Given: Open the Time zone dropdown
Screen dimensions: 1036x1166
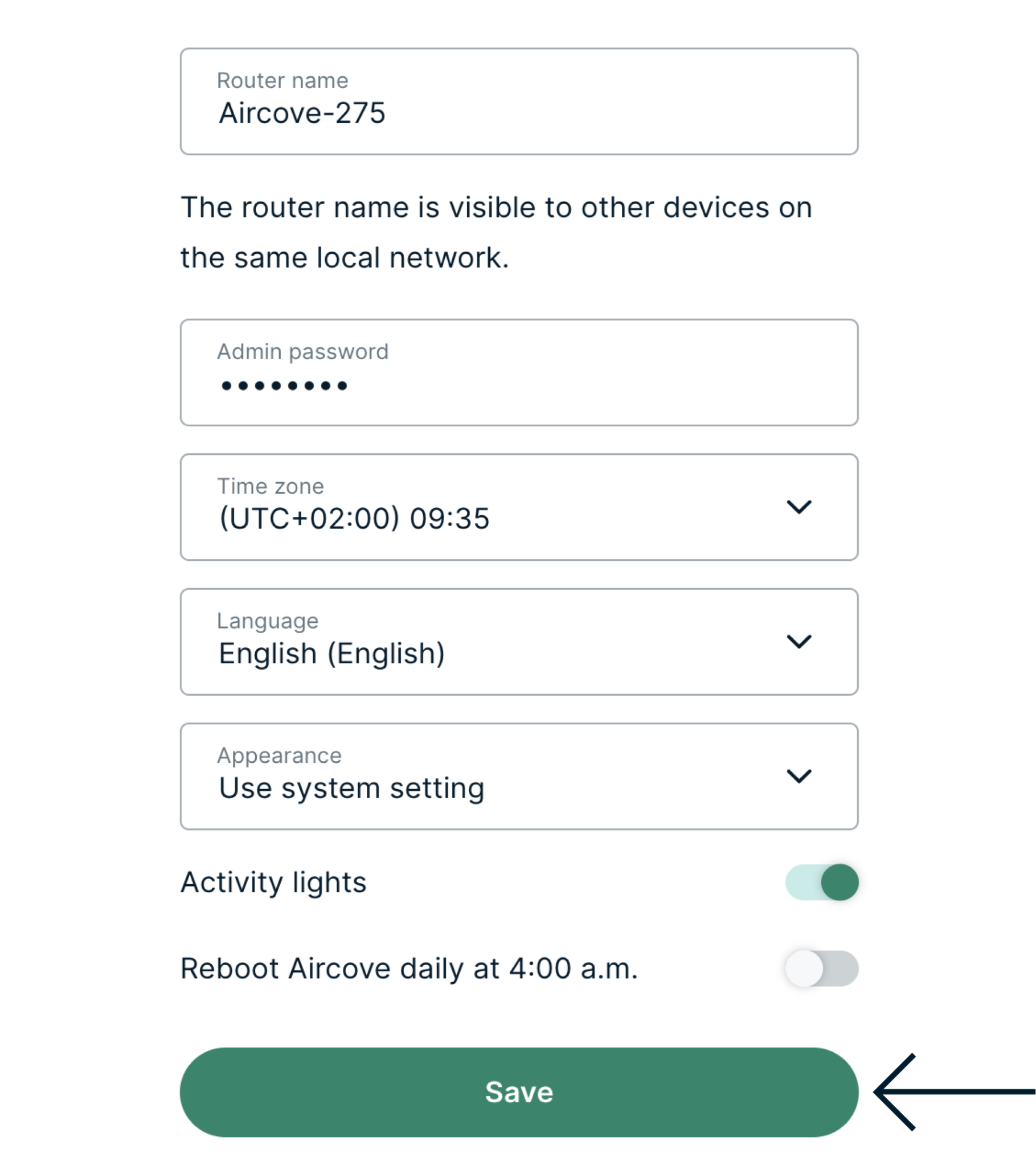Looking at the screenshot, I should (518, 507).
